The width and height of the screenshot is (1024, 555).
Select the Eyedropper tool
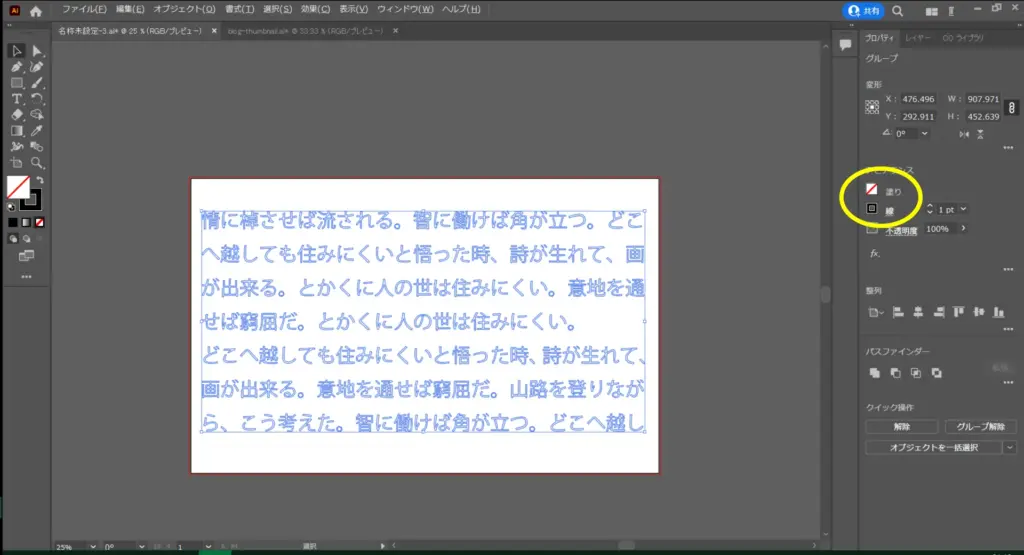click(x=37, y=131)
